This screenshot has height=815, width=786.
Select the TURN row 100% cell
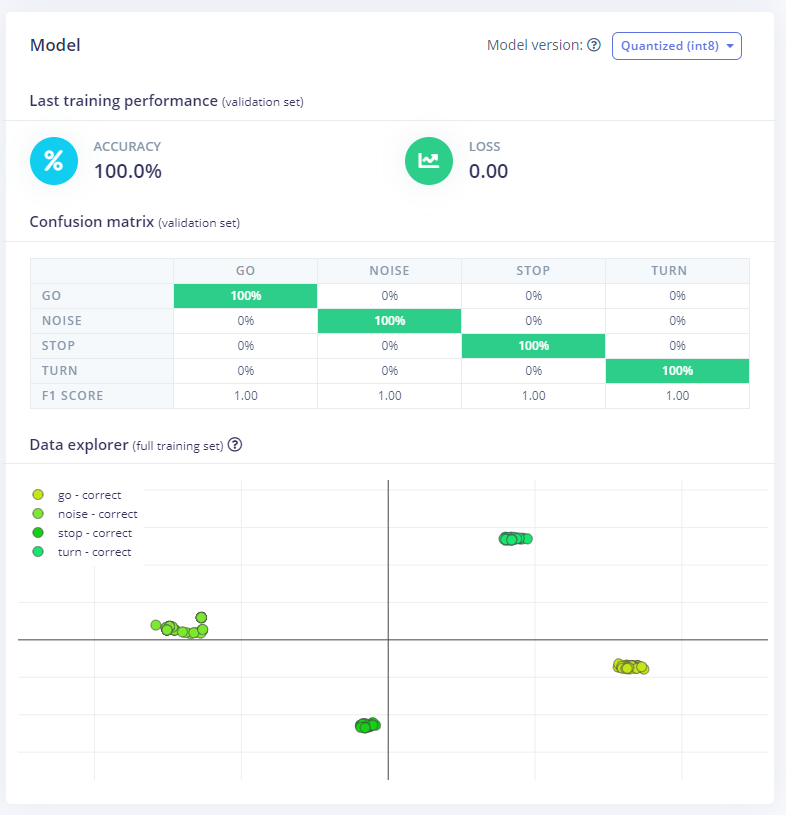click(677, 371)
